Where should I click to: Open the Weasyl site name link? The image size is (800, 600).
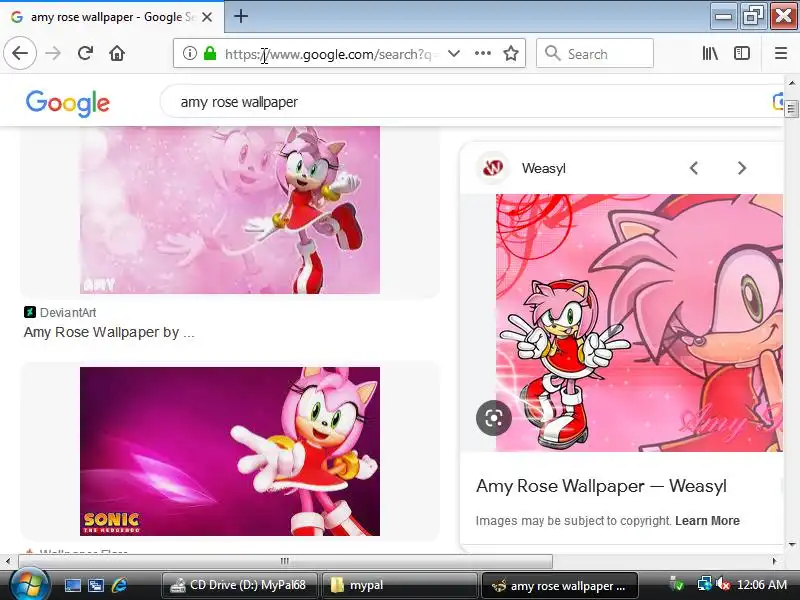pyautogui.click(x=543, y=168)
